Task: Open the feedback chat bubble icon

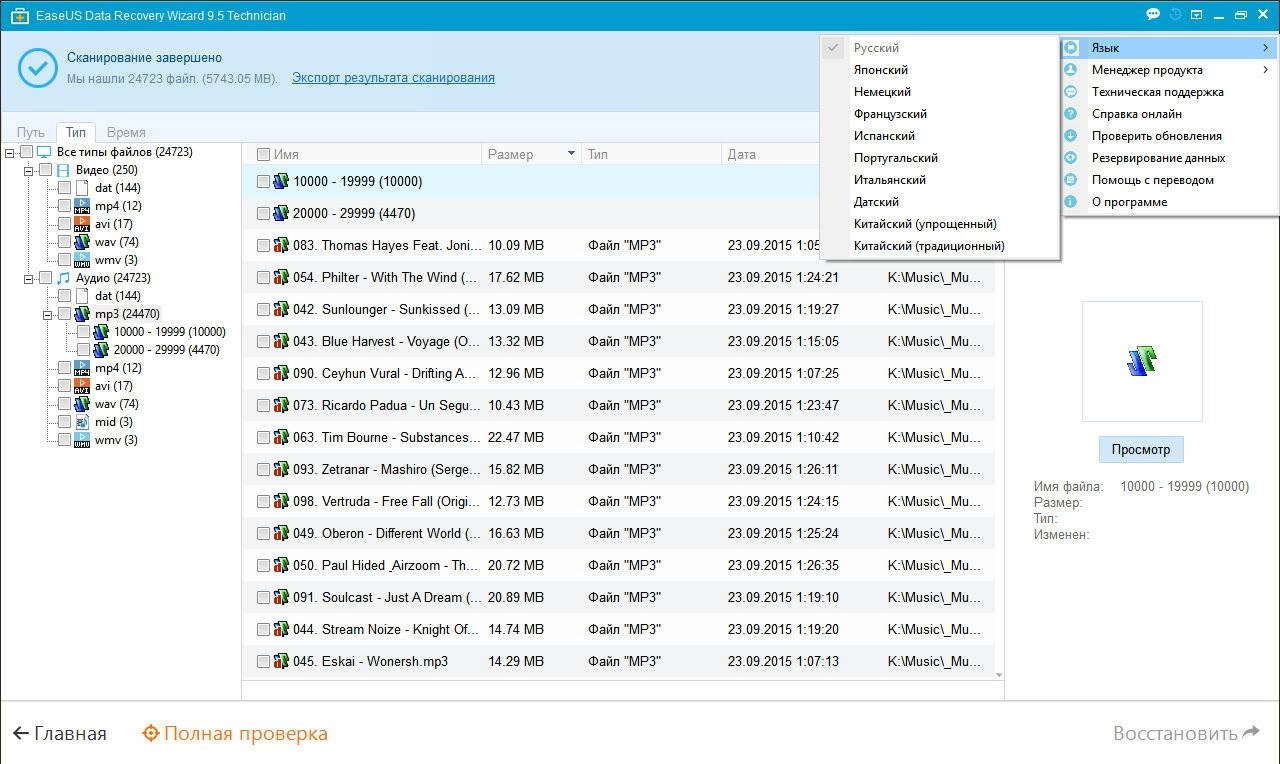Action: (x=1153, y=15)
